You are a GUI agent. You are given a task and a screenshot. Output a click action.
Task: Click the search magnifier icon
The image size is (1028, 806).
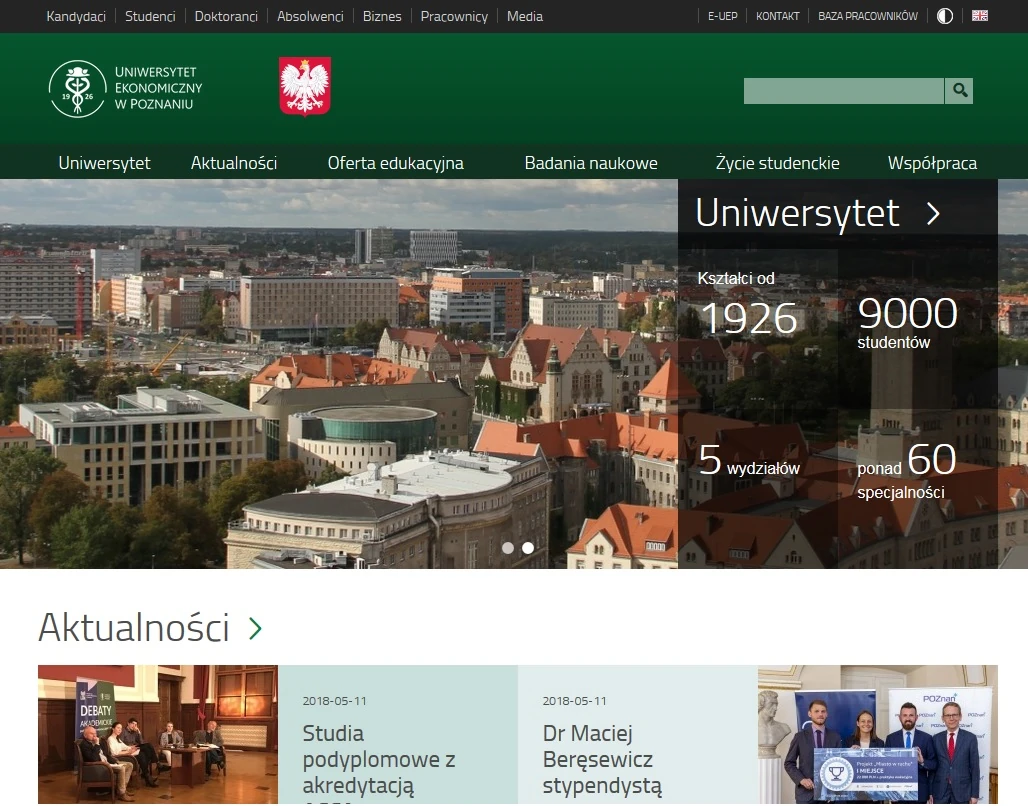[x=958, y=90]
